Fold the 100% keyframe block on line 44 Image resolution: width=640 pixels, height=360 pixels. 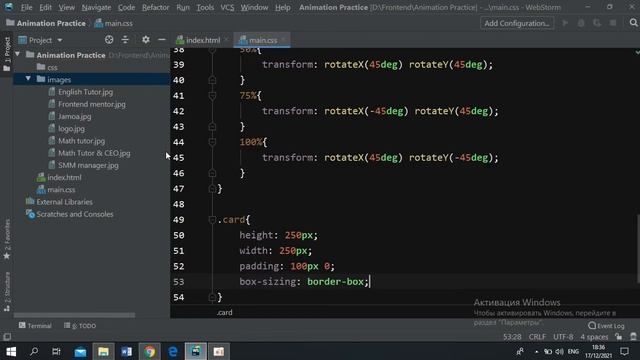[x=212, y=142]
